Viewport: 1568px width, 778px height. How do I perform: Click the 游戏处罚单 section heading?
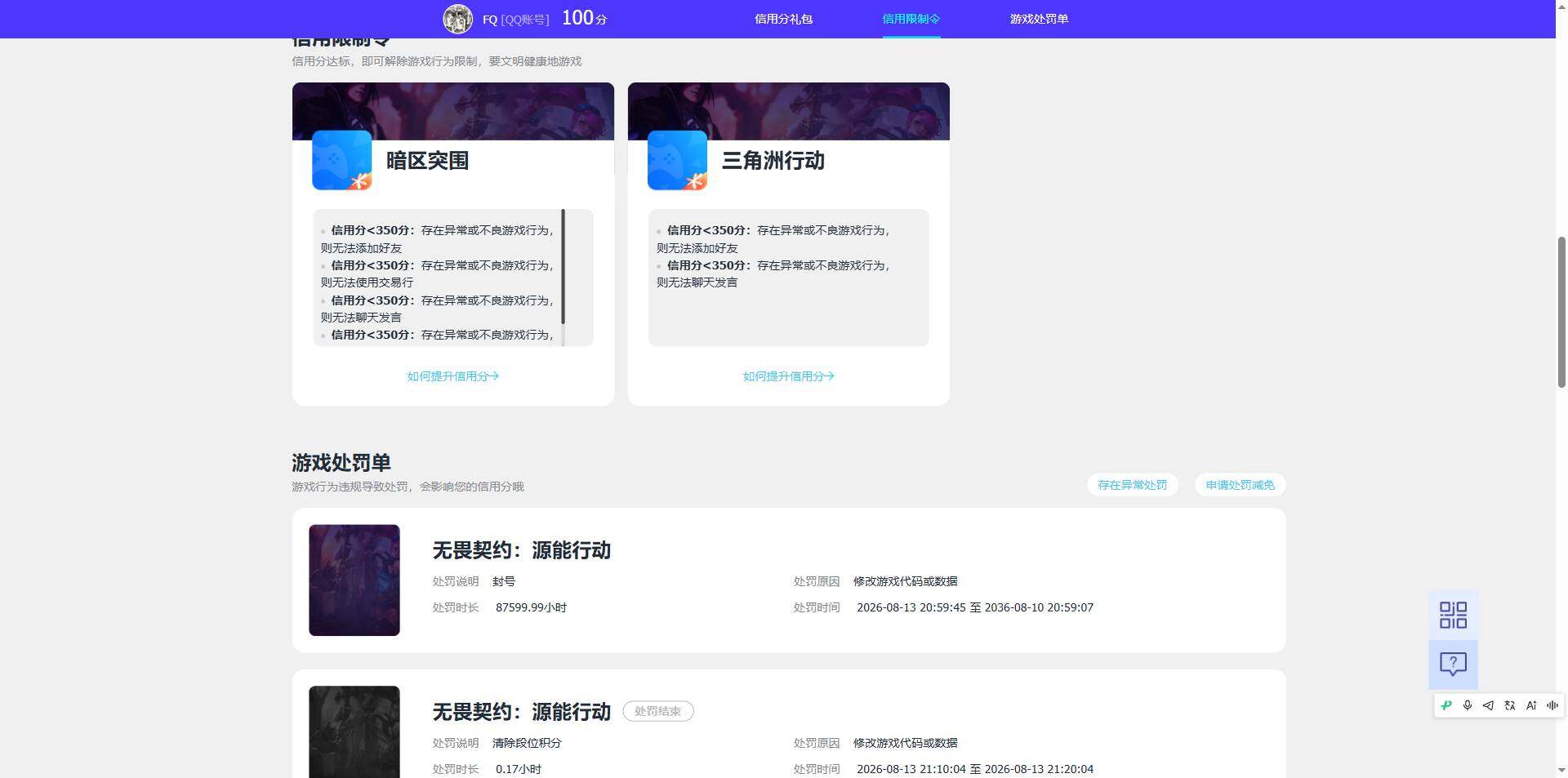(341, 462)
